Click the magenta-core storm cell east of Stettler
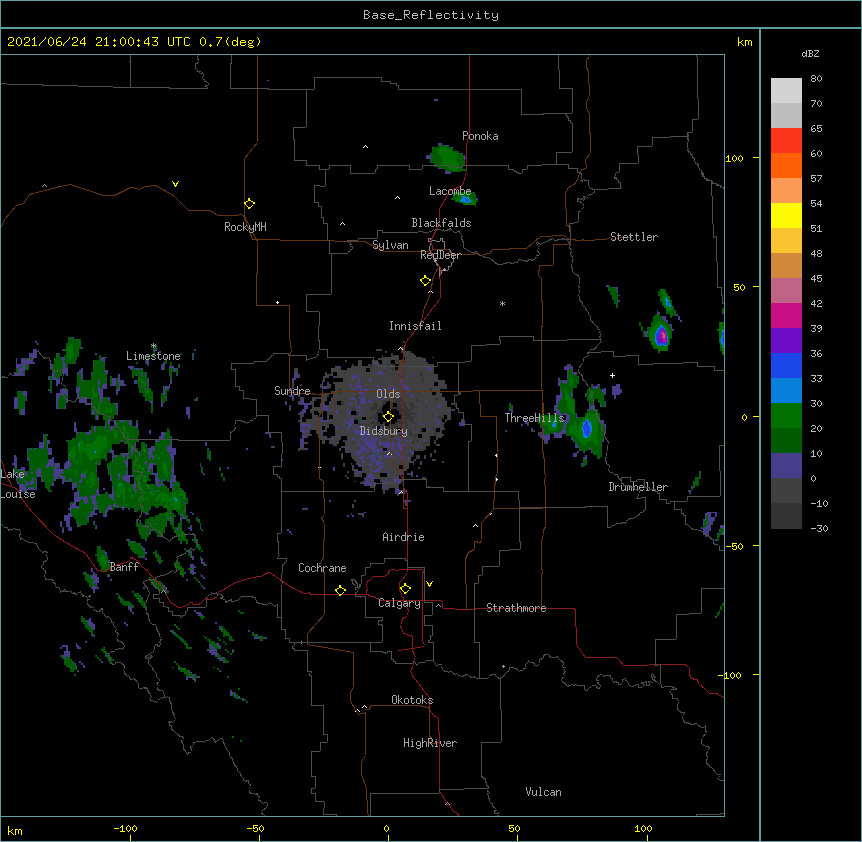Viewport: 862px width, 842px height. point(660,333)
